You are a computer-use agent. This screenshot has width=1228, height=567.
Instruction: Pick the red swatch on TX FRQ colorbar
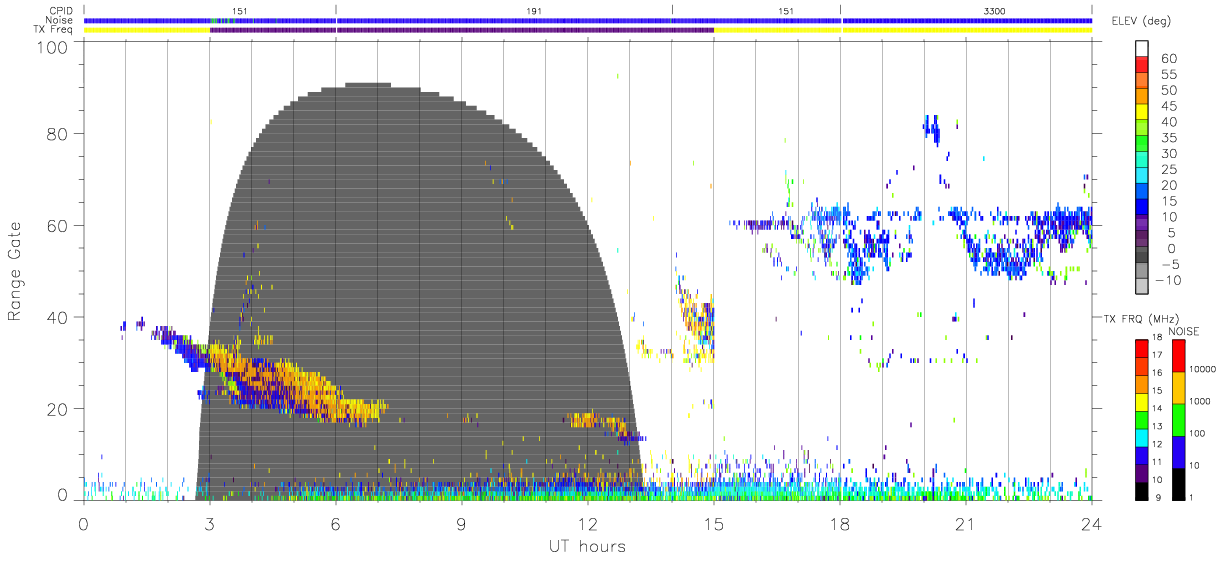pyautogui.click(x=1141, y=349)
